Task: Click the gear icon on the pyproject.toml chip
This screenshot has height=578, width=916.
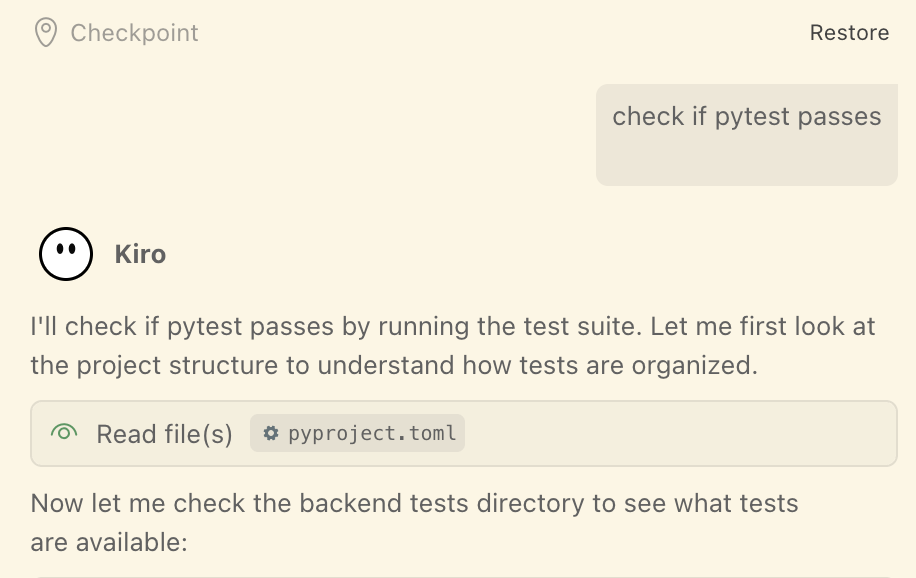Action: click(270, 433)
